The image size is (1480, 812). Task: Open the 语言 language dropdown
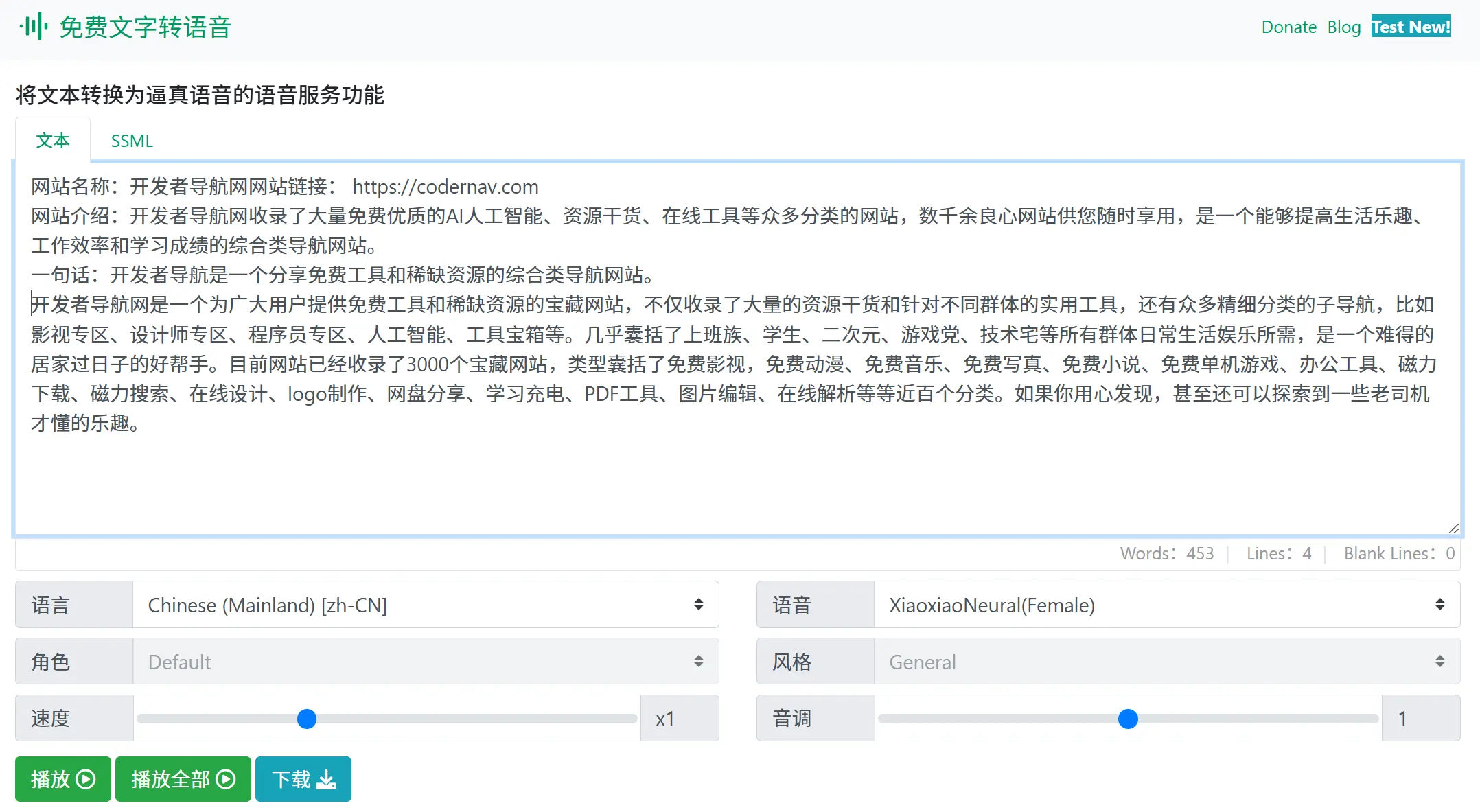pyautogui.click(x=425, y=605)
